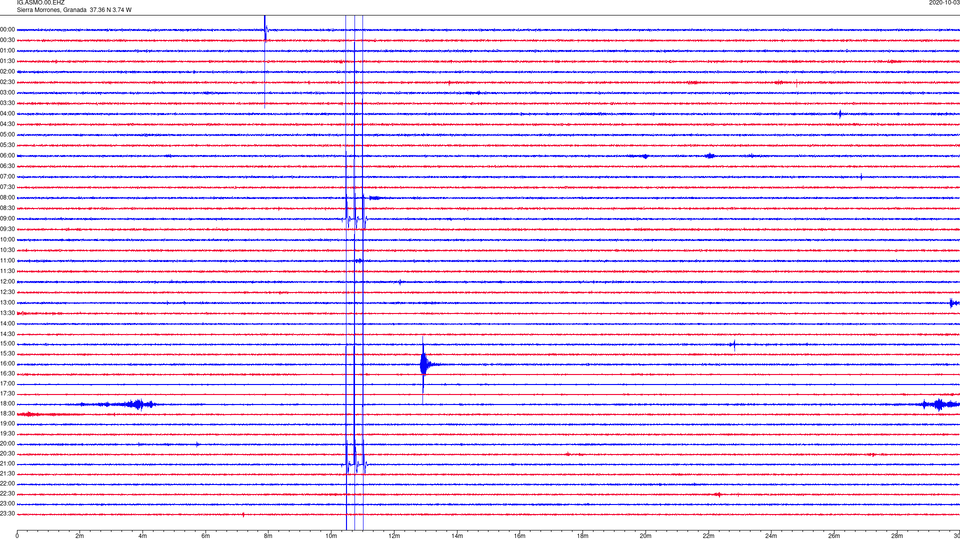Select the 13:00 time label

(7, 302)
